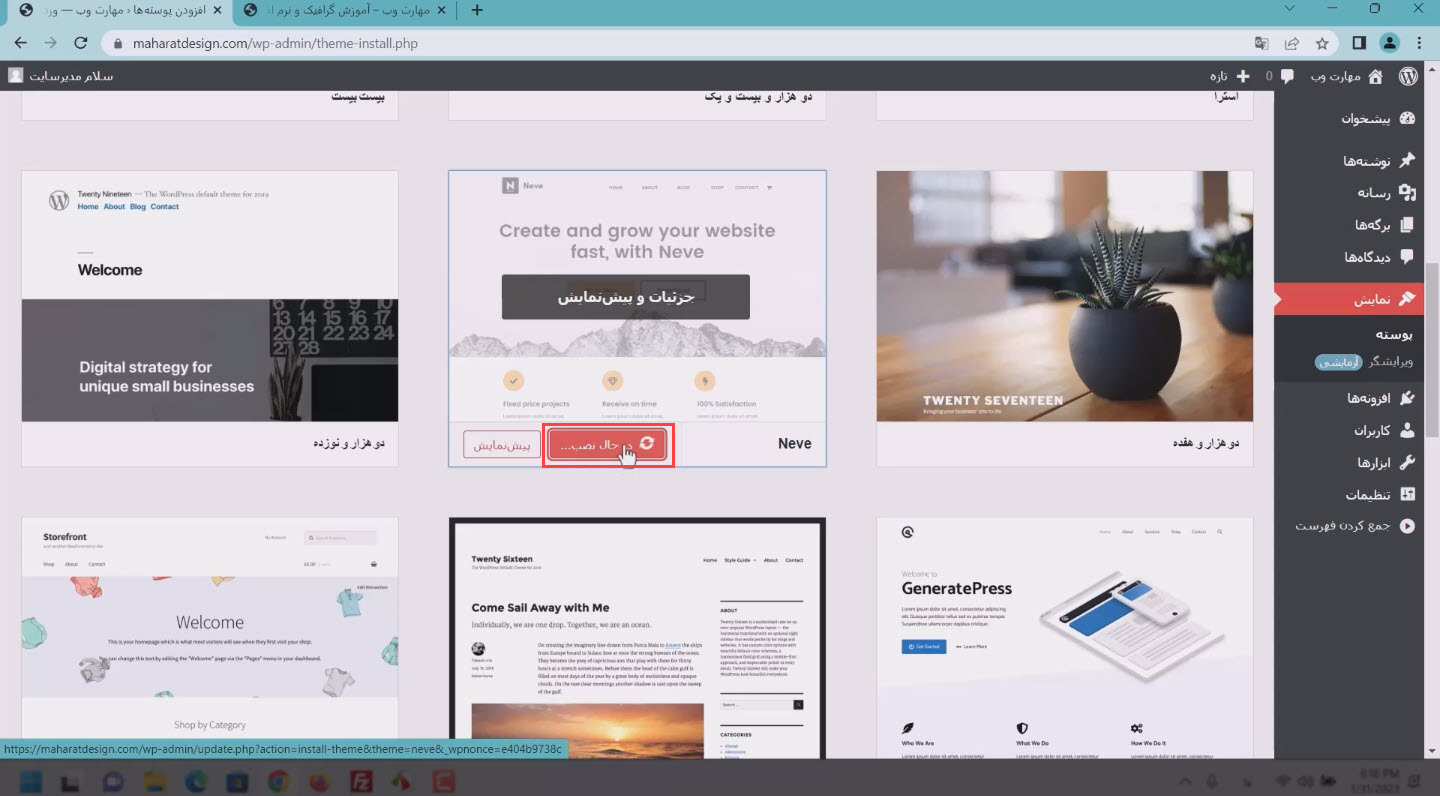Click the جزئیات و پیش‌نمایش overlay on Neve
The image size is (1440, 796).
pyautogui.click(x=626, y=297)
